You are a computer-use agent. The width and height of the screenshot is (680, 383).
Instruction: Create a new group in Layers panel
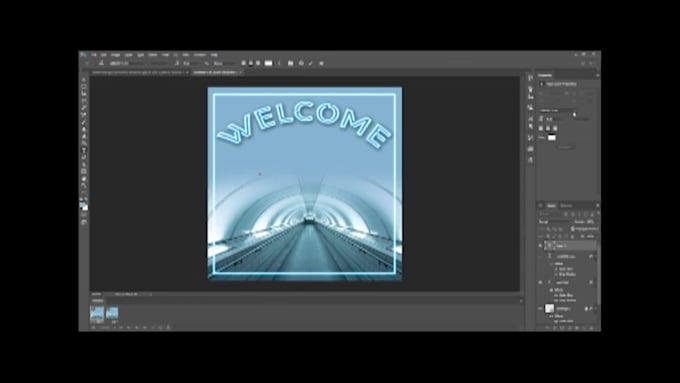(577, 328)
